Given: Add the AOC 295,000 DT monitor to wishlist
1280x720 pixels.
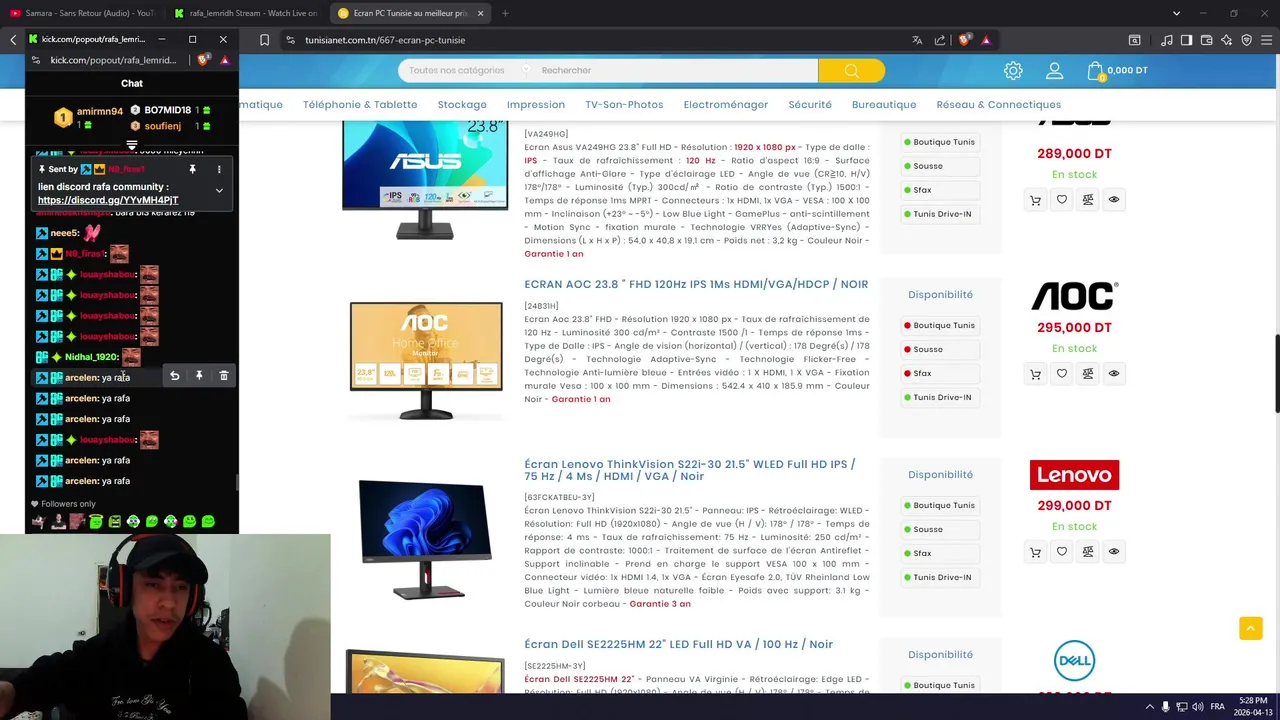Looking at the screenshot, I should point(1062,374).
